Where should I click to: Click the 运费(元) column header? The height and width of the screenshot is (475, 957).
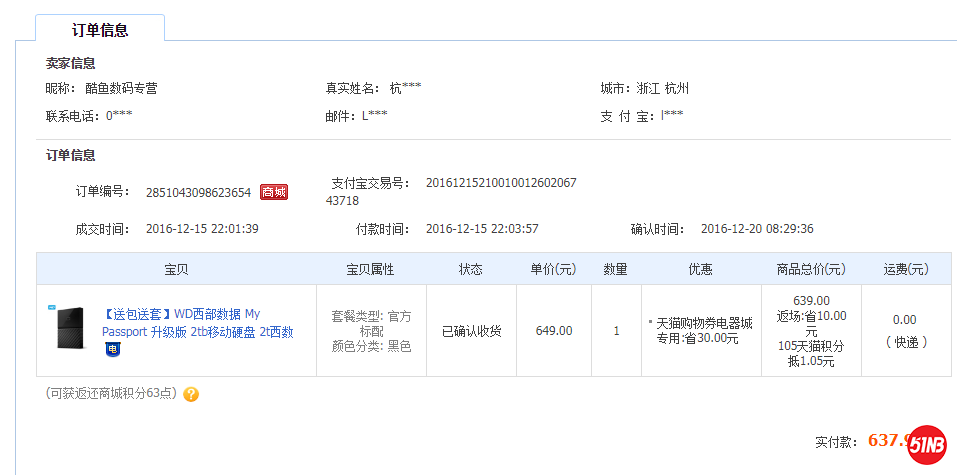tap(906, 269)
